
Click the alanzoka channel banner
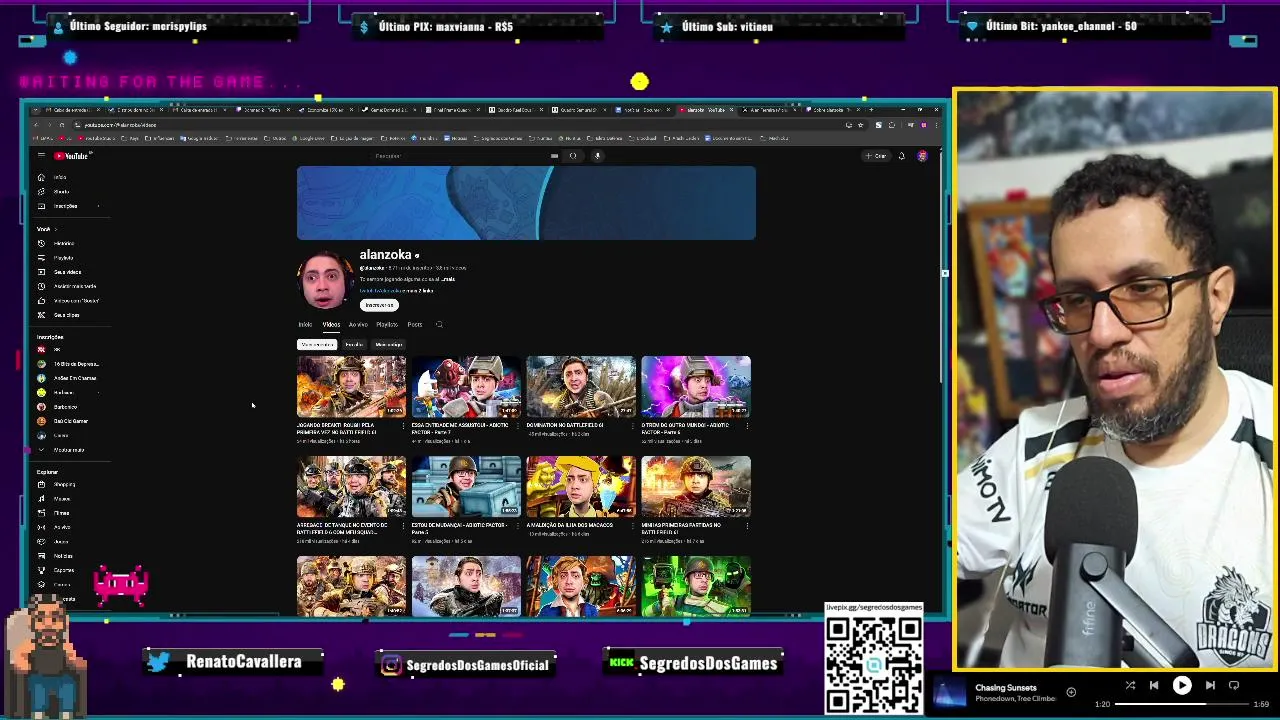click(526, 203)
